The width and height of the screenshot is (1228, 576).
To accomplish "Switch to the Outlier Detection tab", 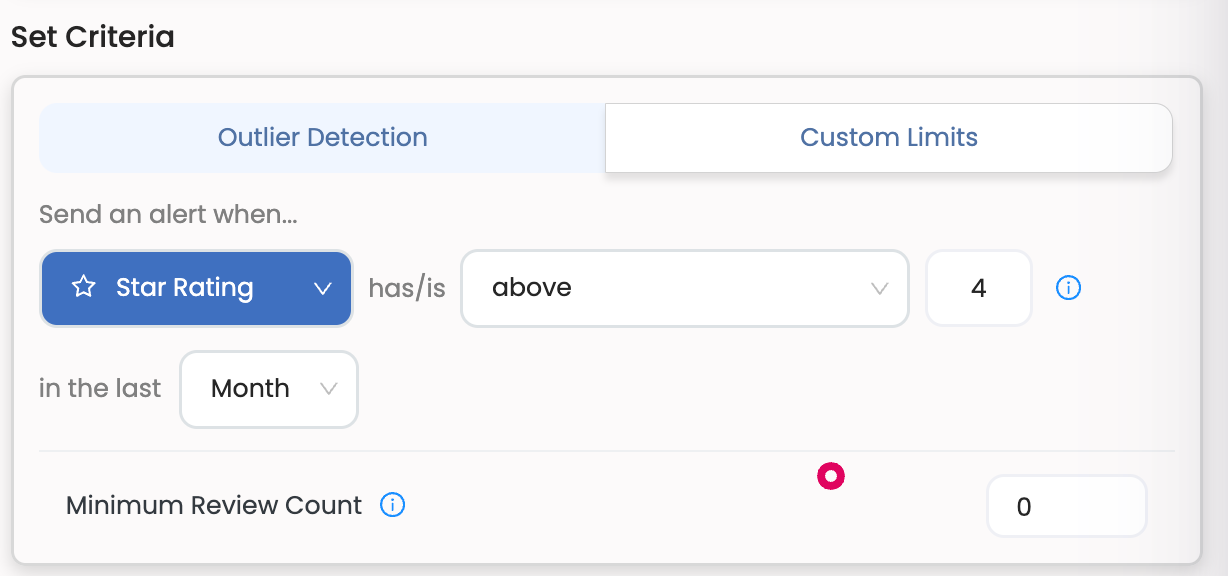I will click(322, 138).
